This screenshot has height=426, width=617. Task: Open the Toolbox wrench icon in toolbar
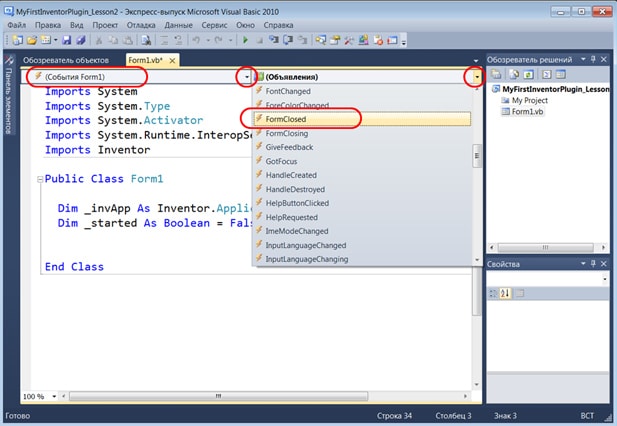[x=349, y=40]
